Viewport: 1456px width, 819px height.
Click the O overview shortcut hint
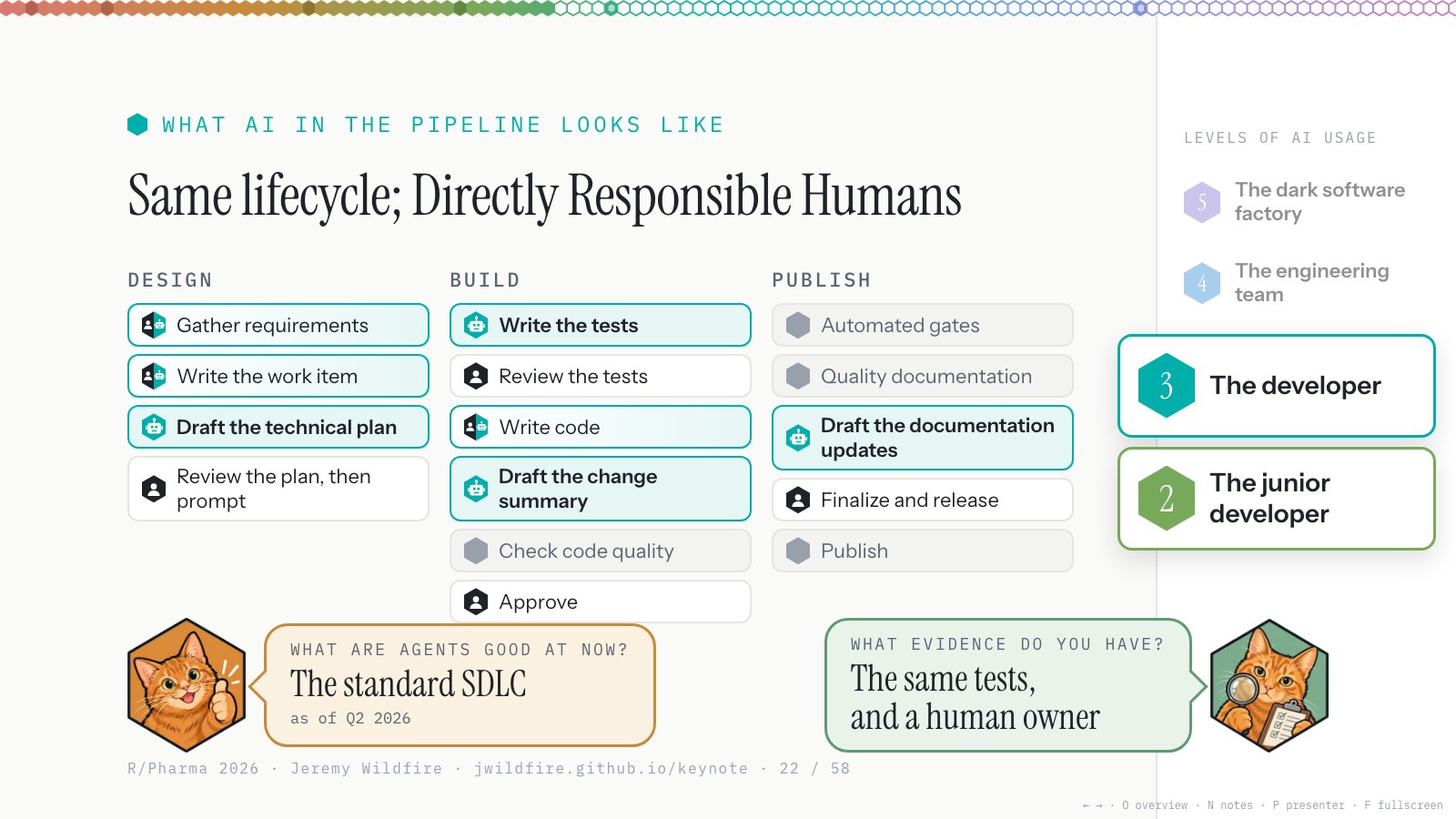pos(1155,805)
